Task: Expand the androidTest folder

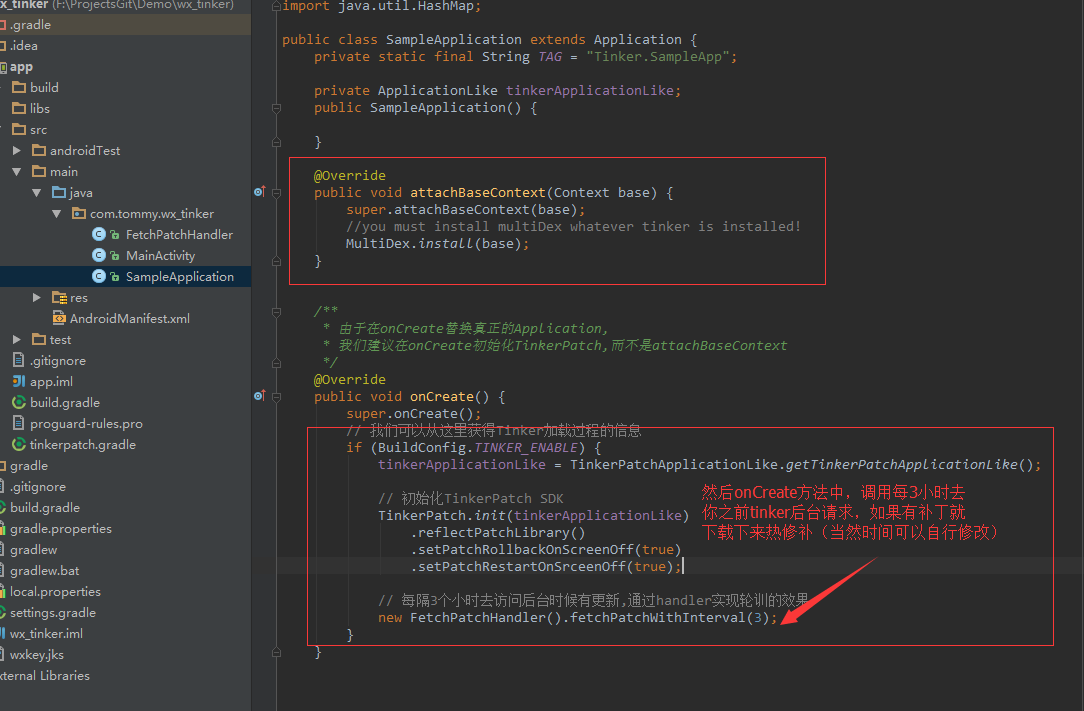Action: [x=17, y=150]
